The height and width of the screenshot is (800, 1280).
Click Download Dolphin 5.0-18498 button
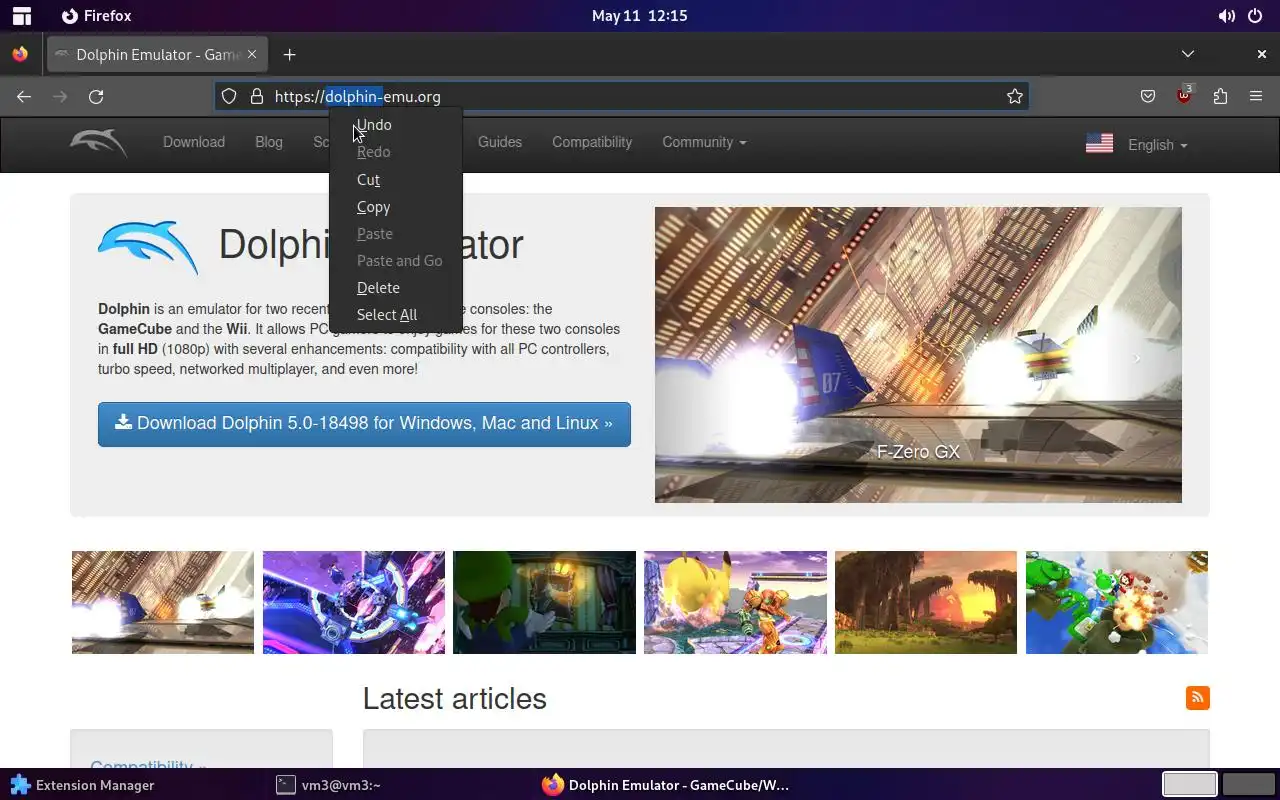pyautogui.click(x=364, y=424)
